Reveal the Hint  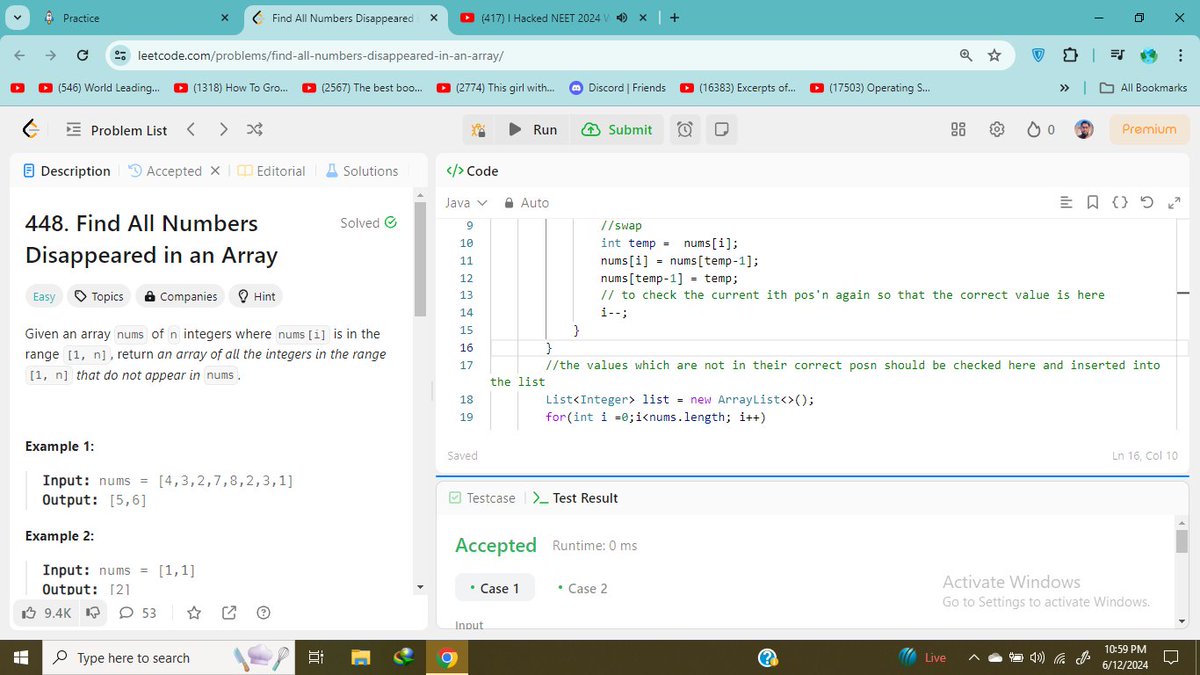(x=255, y=296)
